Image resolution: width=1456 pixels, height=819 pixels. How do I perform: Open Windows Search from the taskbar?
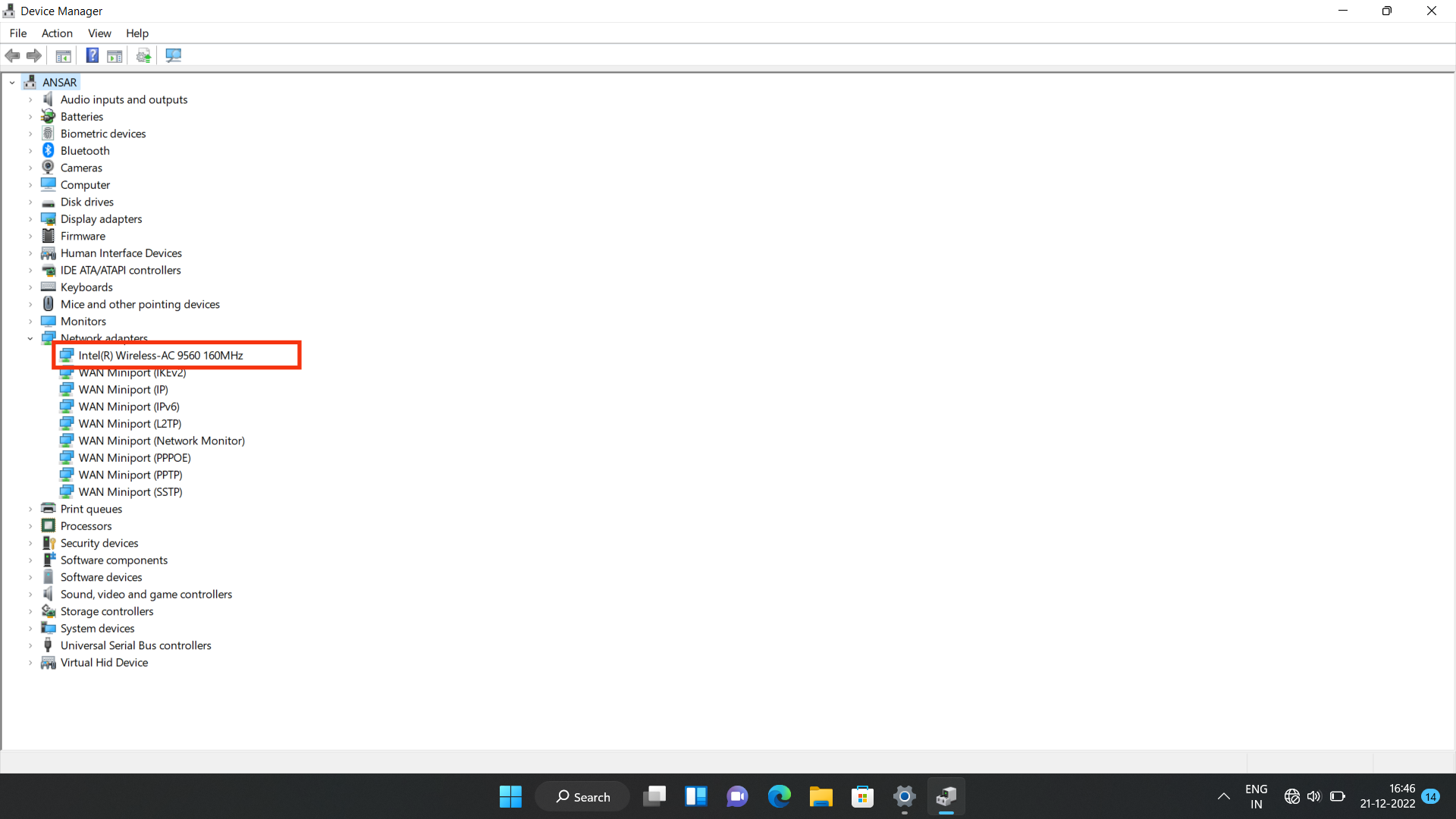click(582, 796)
